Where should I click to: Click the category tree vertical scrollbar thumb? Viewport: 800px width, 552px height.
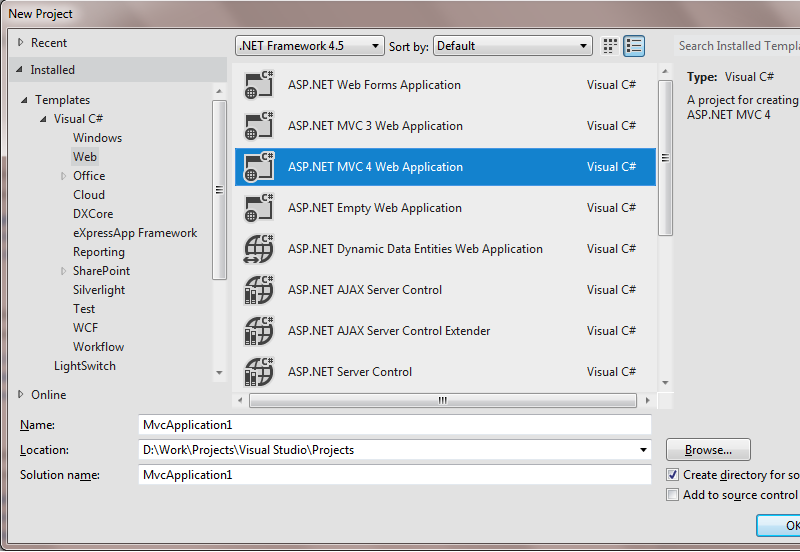pos(219,190)
